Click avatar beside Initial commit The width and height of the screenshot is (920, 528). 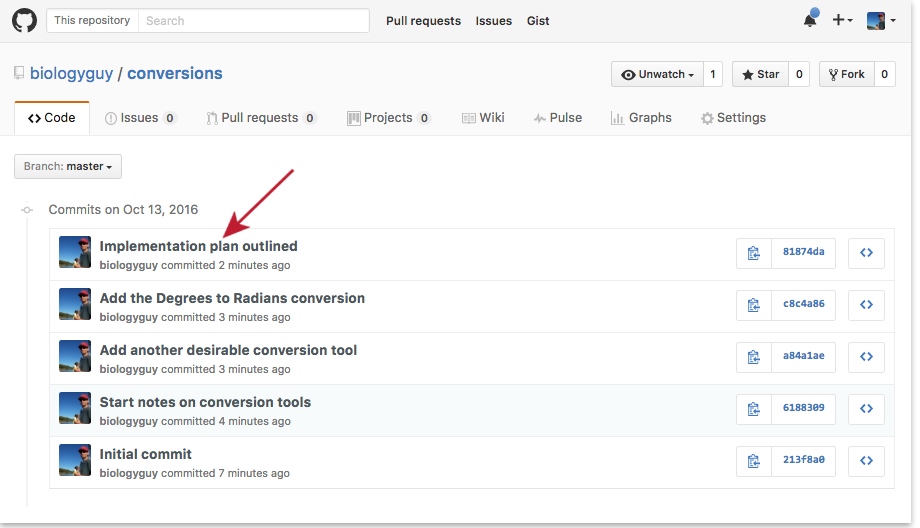pos(75,460)
